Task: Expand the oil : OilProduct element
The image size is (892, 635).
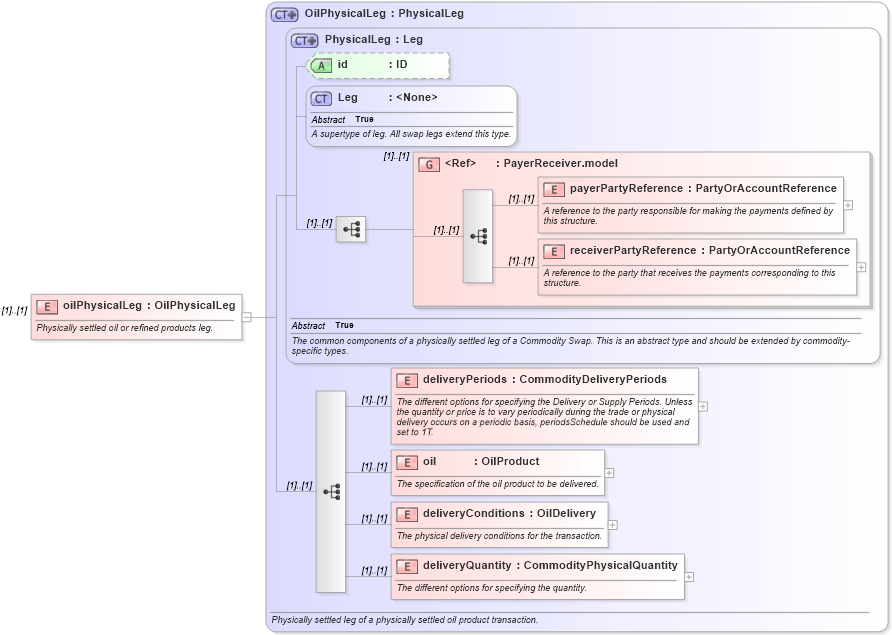Action: point(609,473)
